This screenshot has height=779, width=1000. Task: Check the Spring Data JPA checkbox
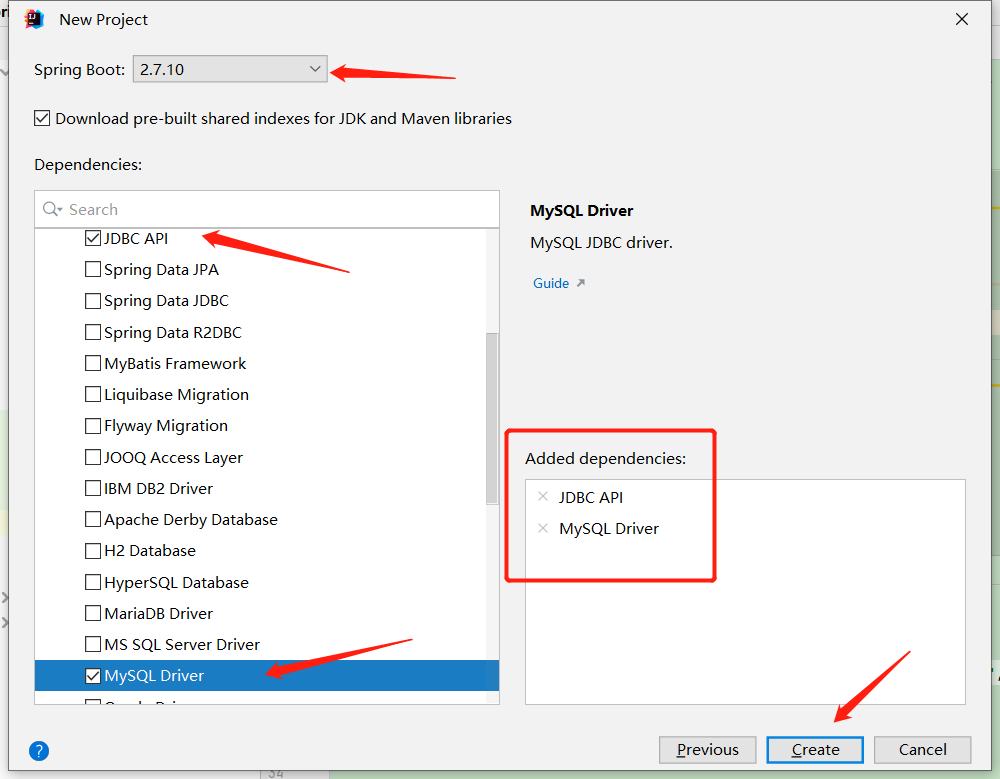pyautogui.click(x=93, y=269)
